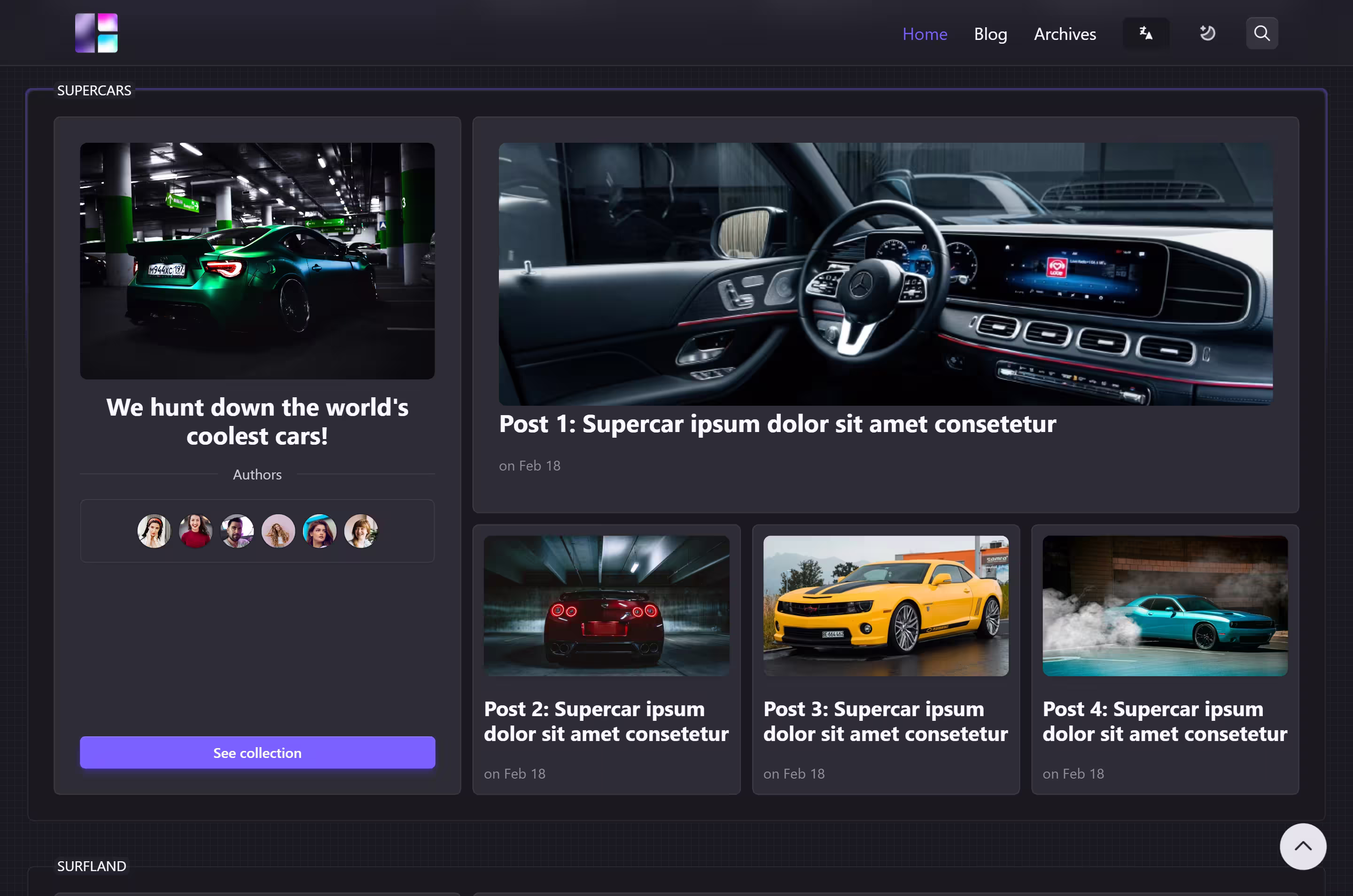This screenshot has width=1353, height=896.
Task: Click the bearded man author avatar
Action: coord(237,531)
